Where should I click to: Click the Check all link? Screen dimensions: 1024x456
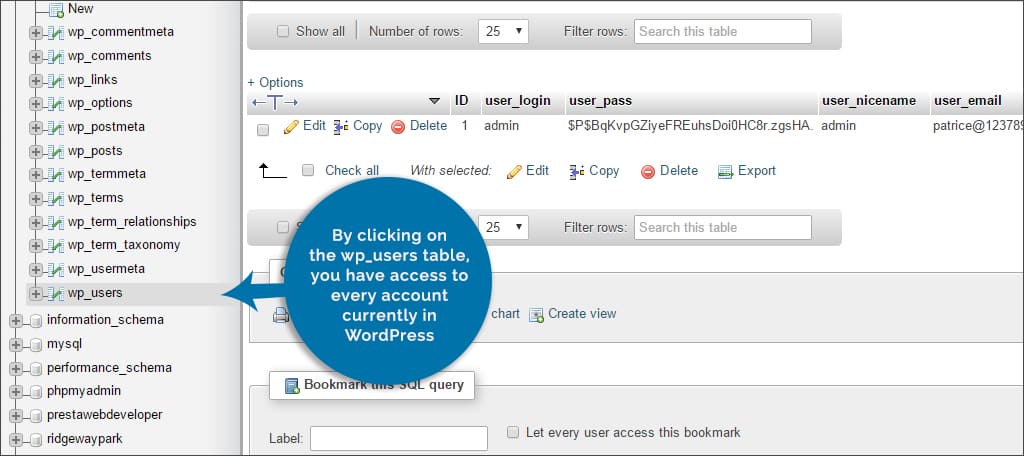(352, 171)
